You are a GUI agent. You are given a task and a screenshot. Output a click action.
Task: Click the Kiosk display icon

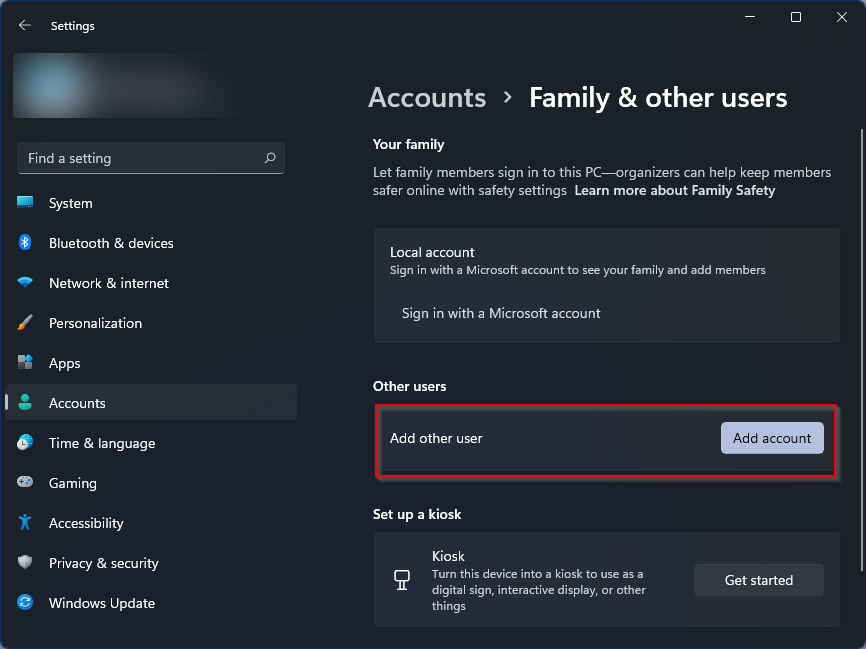click(x=404, y=580)
